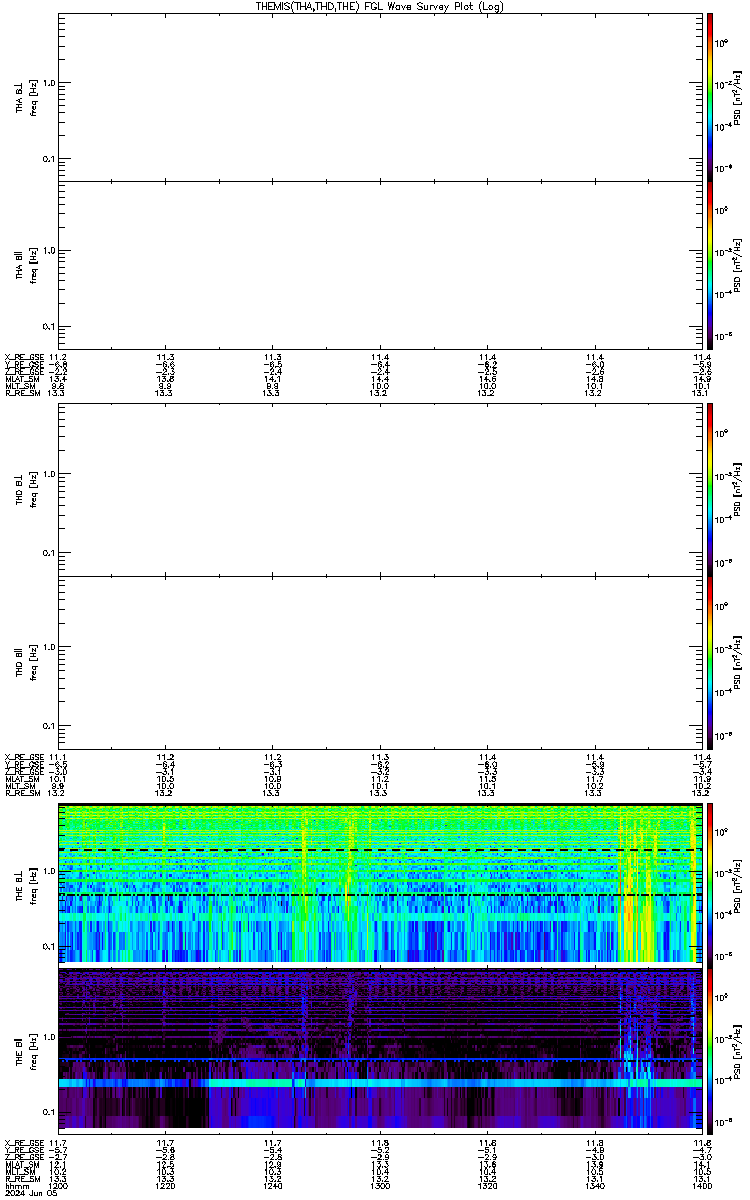Click the 0.1 tick on THA BII axis
750x1200 pixels.
(x=49, y=327)
